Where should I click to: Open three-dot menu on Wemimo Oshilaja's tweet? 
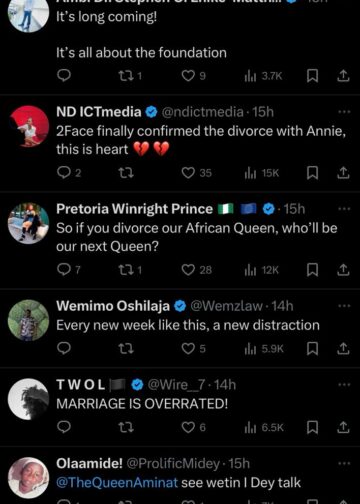point(344,306)
